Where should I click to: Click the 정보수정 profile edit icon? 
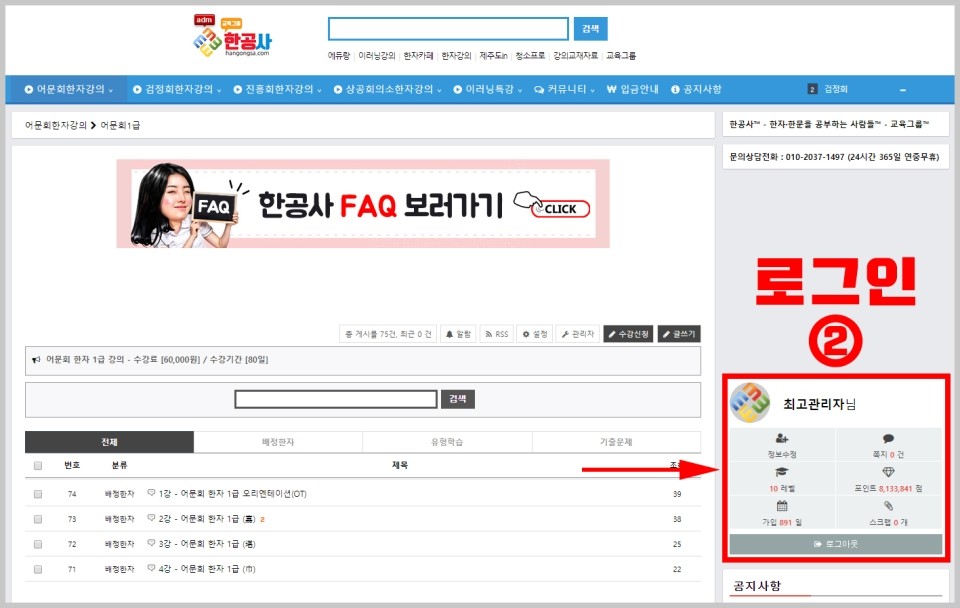pos(782,438)
